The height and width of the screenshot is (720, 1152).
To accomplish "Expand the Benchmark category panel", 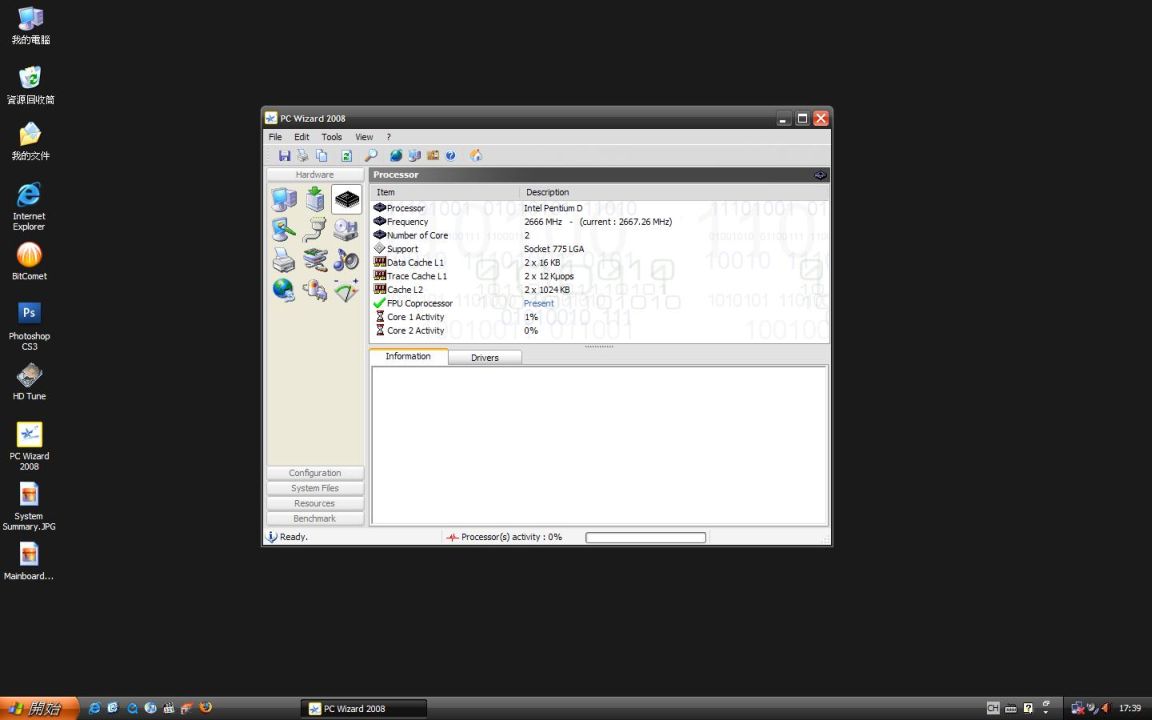I will click(315, 519).
